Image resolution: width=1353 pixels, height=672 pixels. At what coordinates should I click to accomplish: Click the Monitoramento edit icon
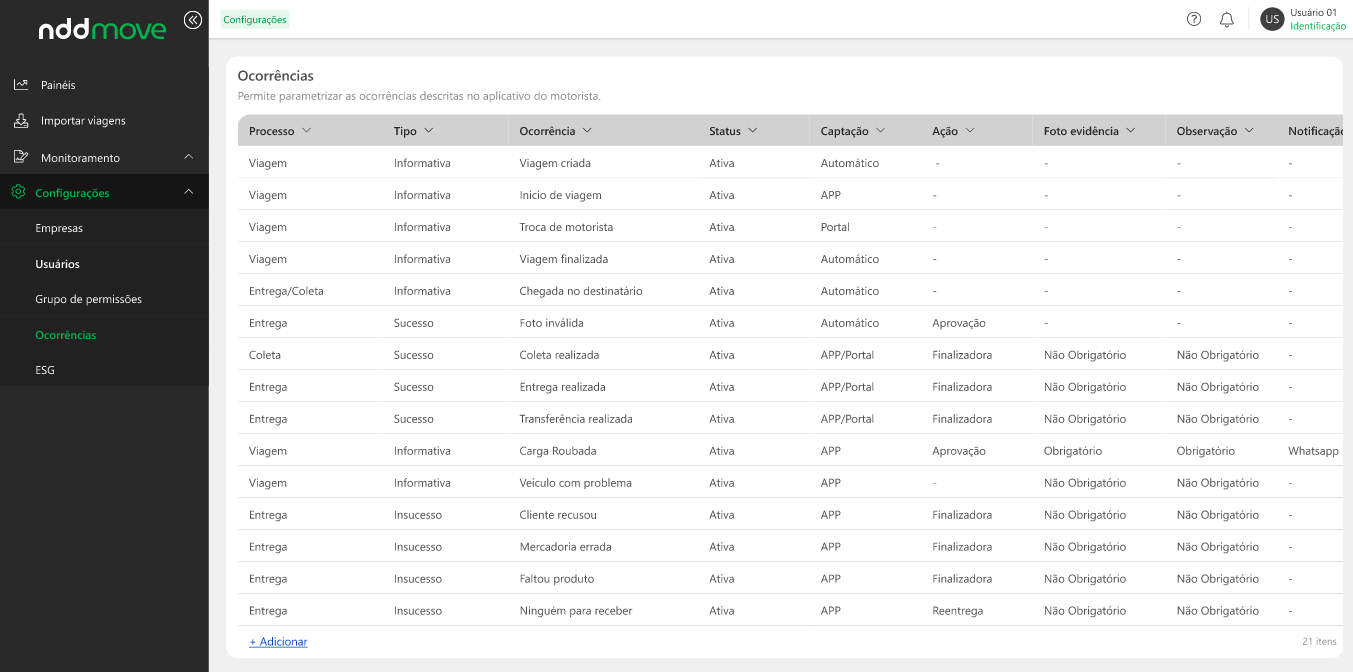pyautogui.click(x=21, y=157)
